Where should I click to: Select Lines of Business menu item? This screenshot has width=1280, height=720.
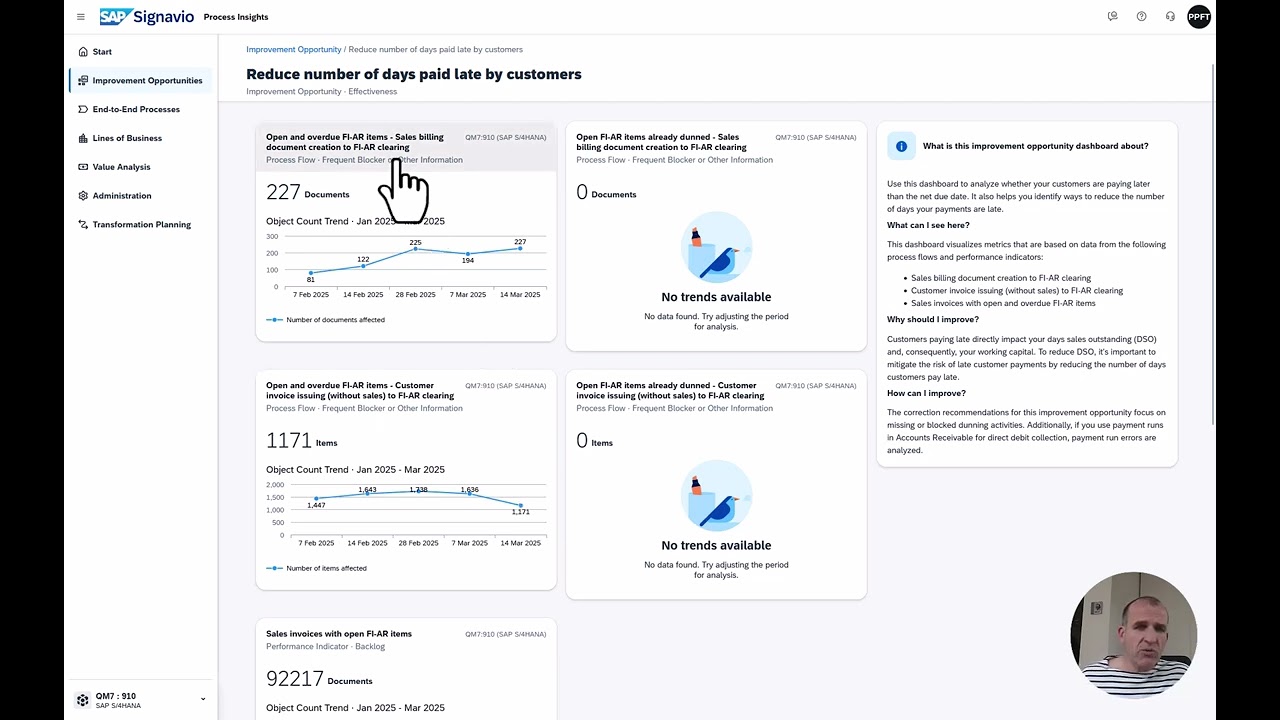point(127,138)
